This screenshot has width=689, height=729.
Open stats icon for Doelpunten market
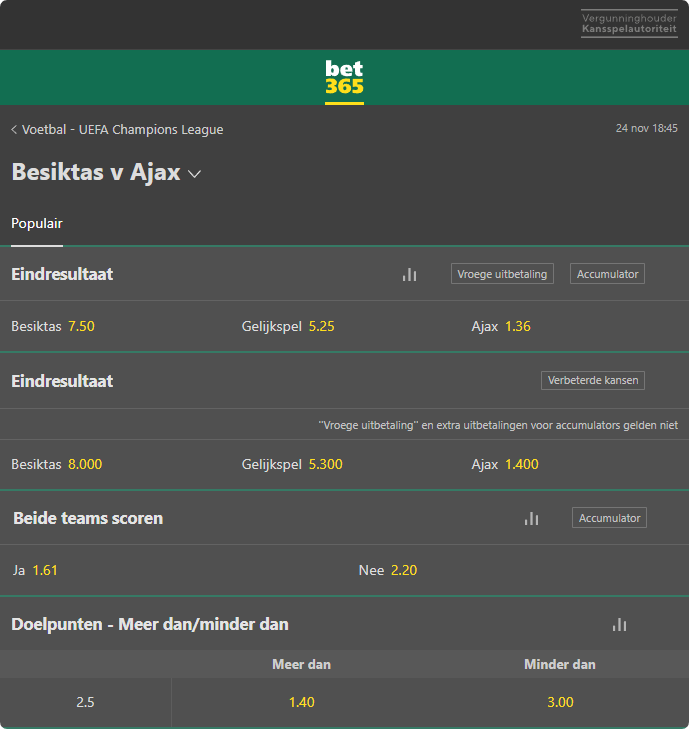tap(619, 624)
